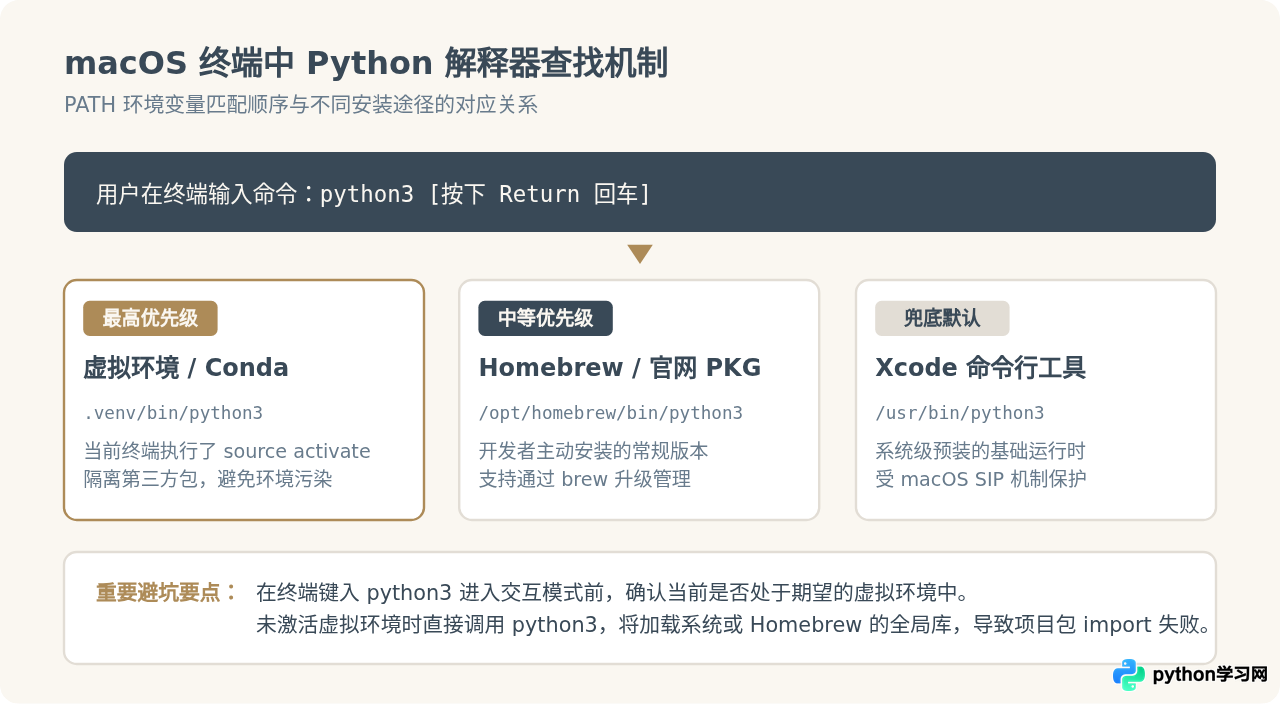Click the python3 command banner text
1280x704 pixels.
click(373, 194)
